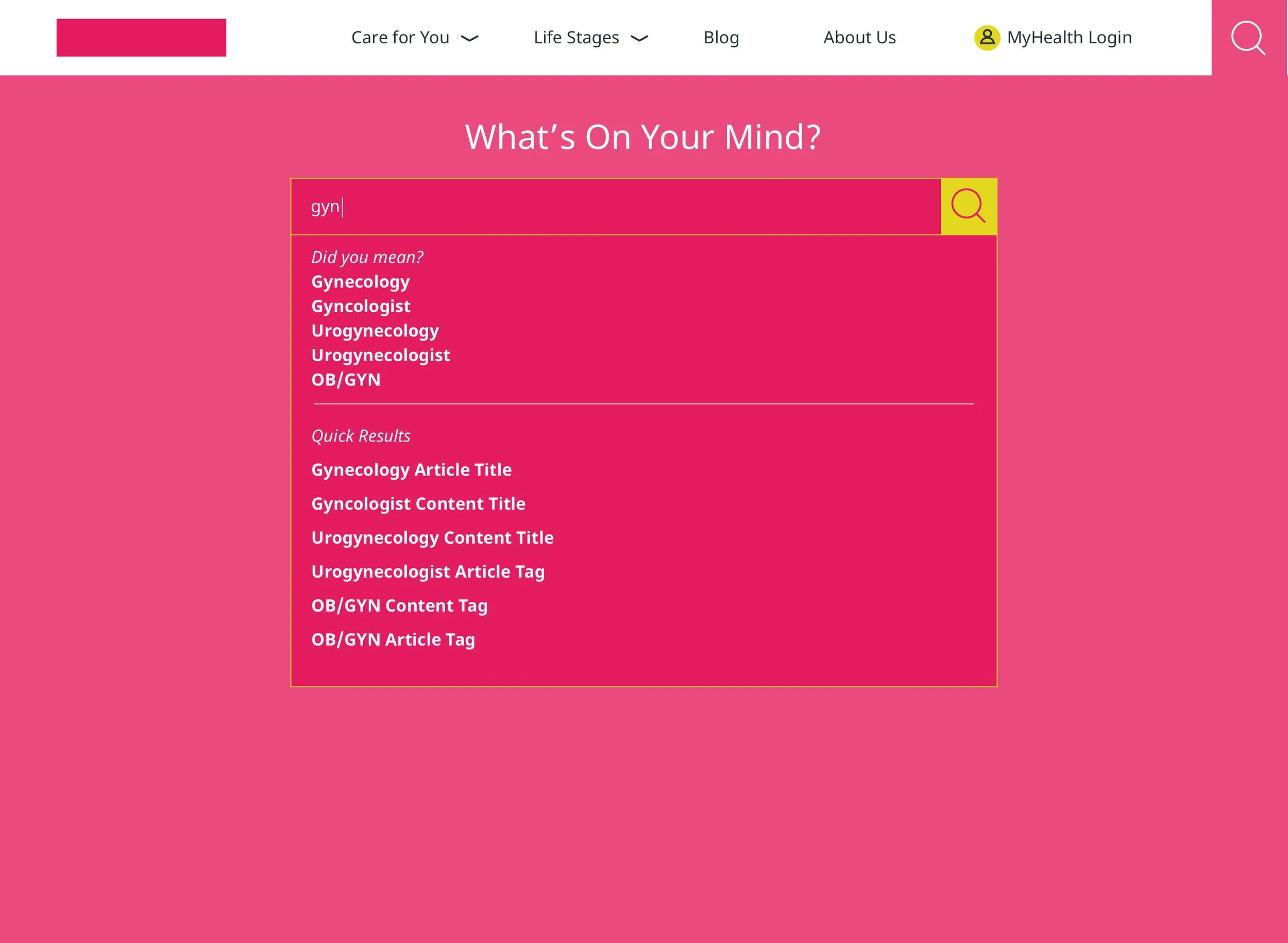1288x943 pixels.
Task: Click the MyHealth Login link
Action: 1069,38
